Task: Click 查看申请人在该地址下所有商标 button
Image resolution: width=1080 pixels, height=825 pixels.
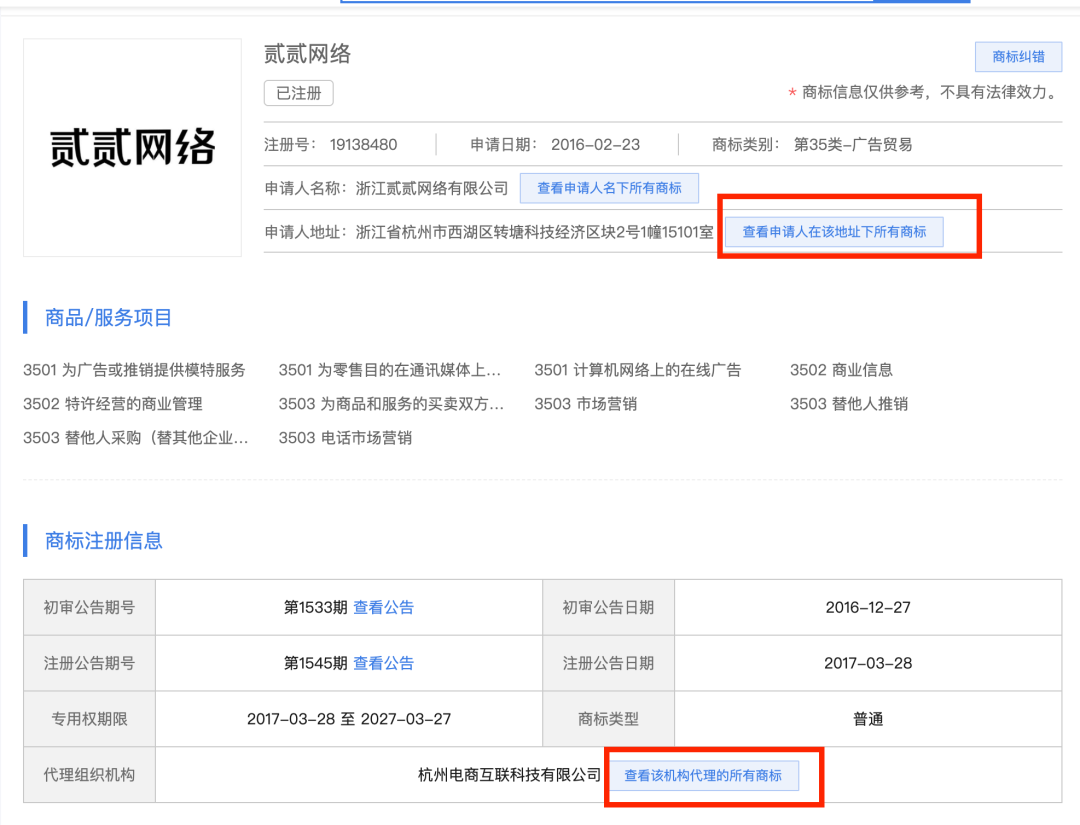Action: pyautogui.click(x=834, y=232)
